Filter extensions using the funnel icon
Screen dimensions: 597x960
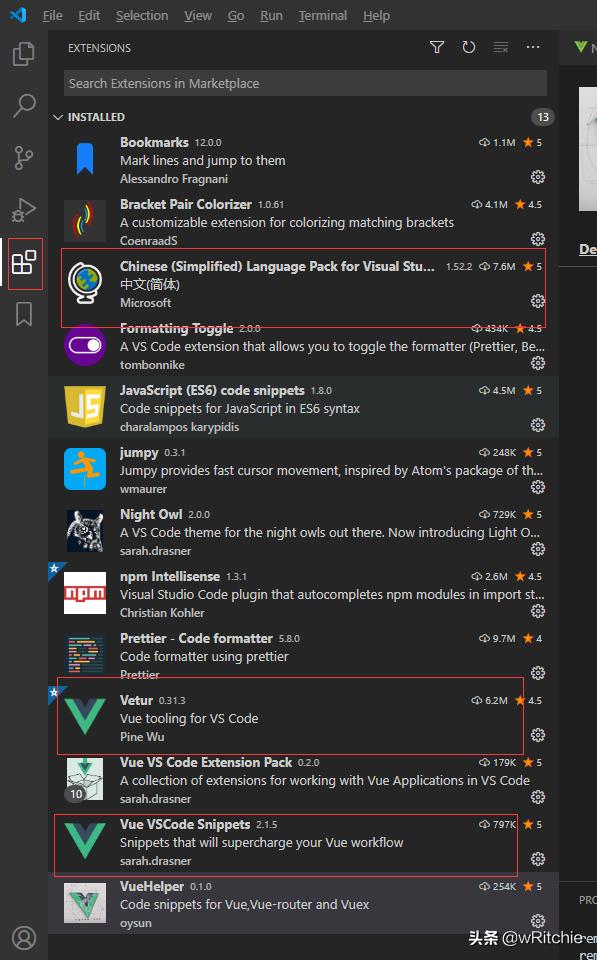437,47
